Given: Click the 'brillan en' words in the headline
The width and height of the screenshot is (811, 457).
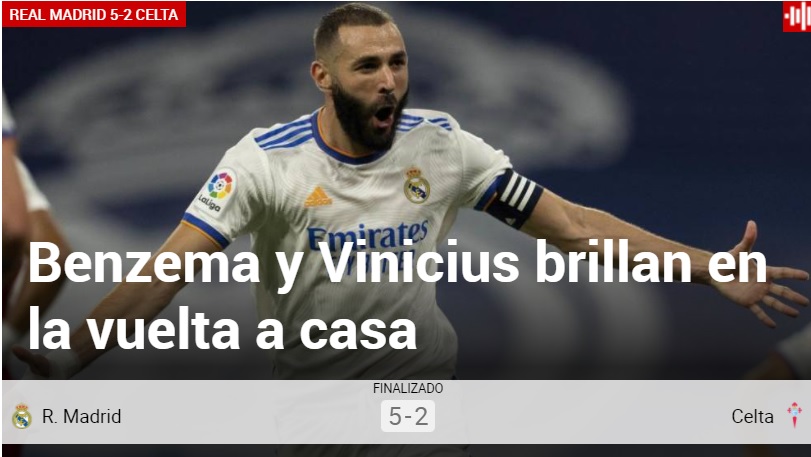Looking at the screenshot, I should coord(651,262).
